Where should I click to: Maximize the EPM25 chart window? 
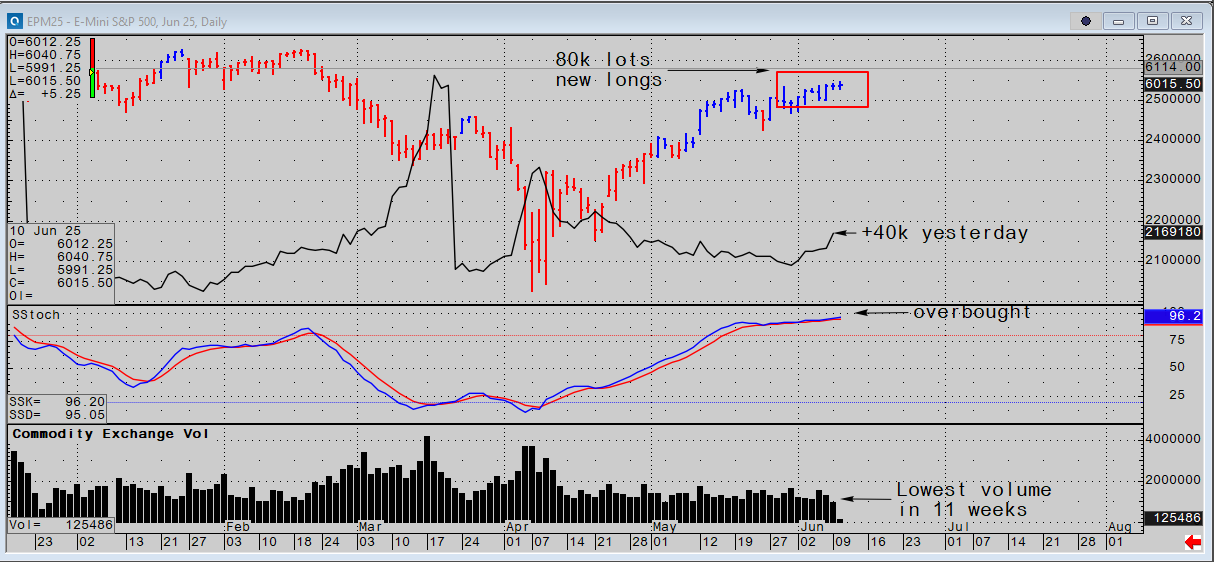click(x=1153, y=20)
